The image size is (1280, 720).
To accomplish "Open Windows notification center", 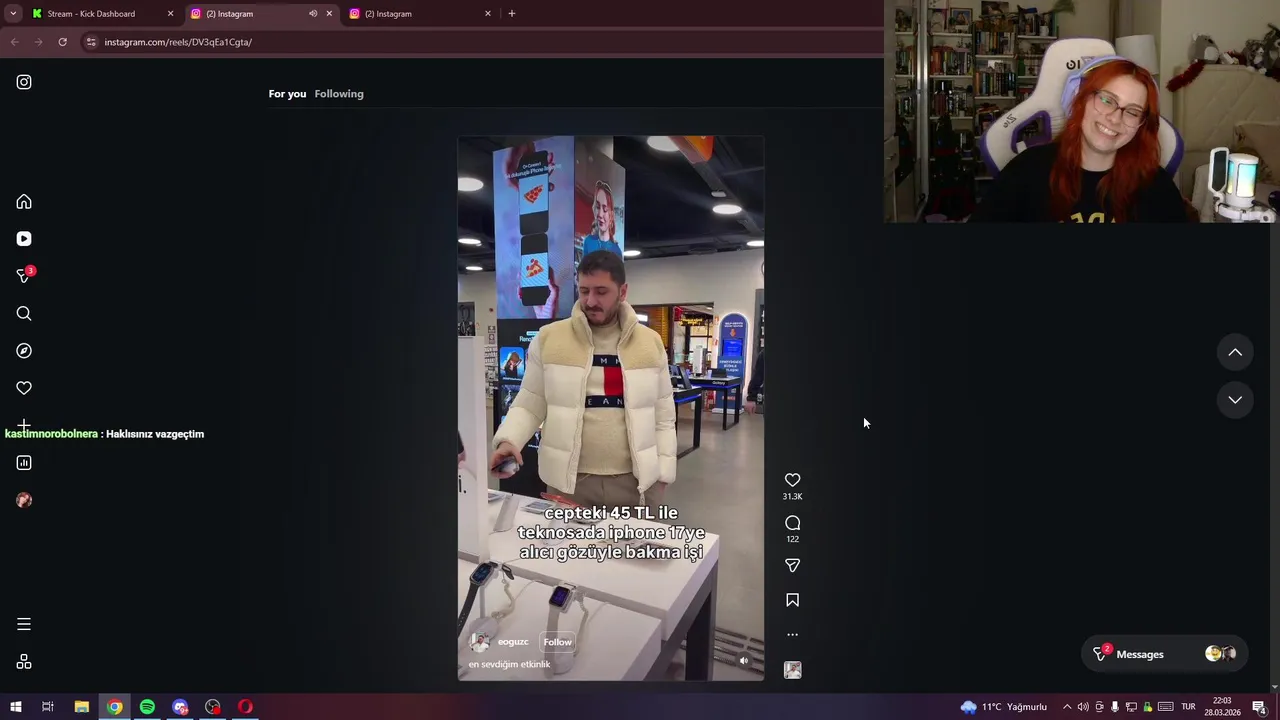I will click(x=1259, y=707).
